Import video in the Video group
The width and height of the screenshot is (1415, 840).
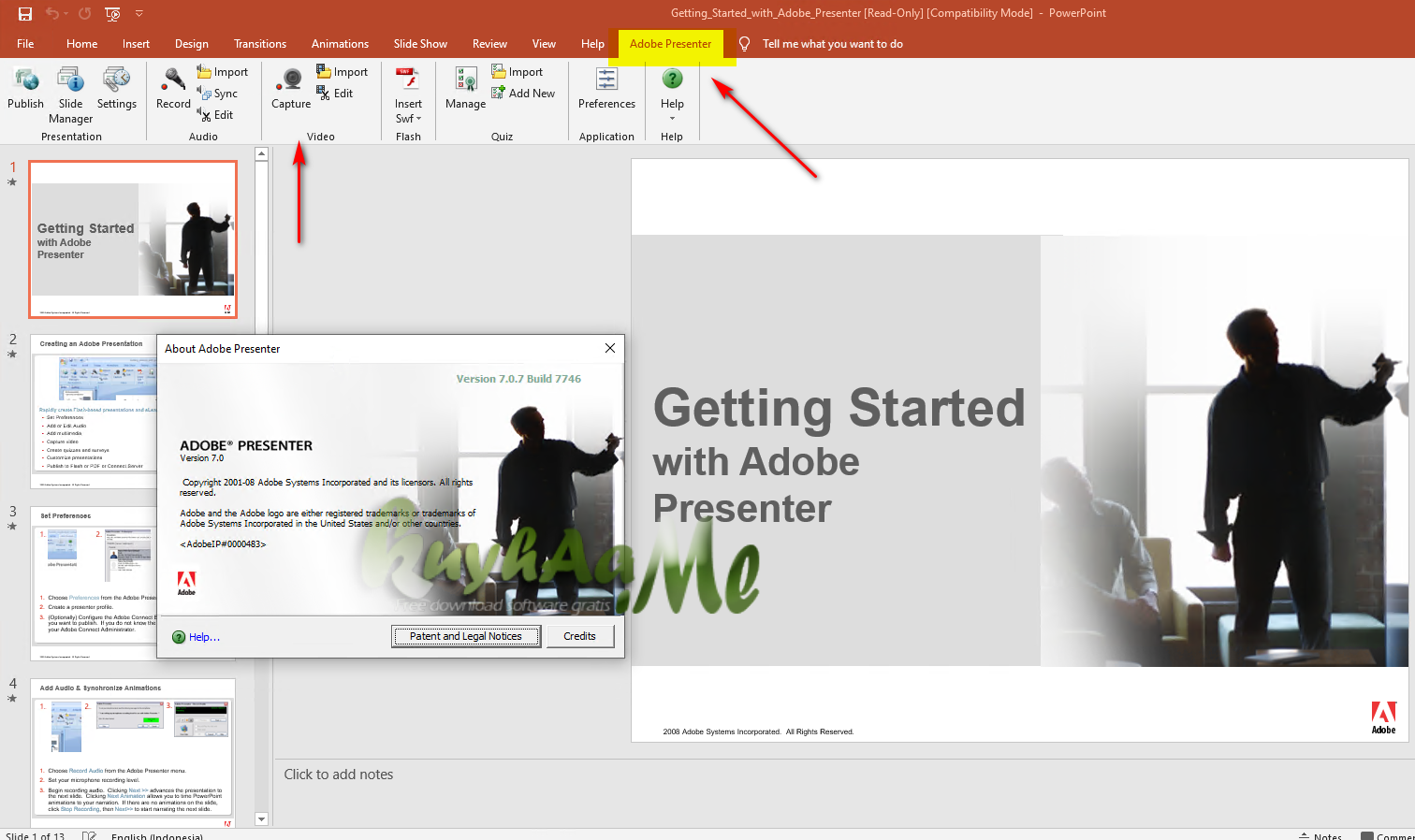[x=342, y=72]
